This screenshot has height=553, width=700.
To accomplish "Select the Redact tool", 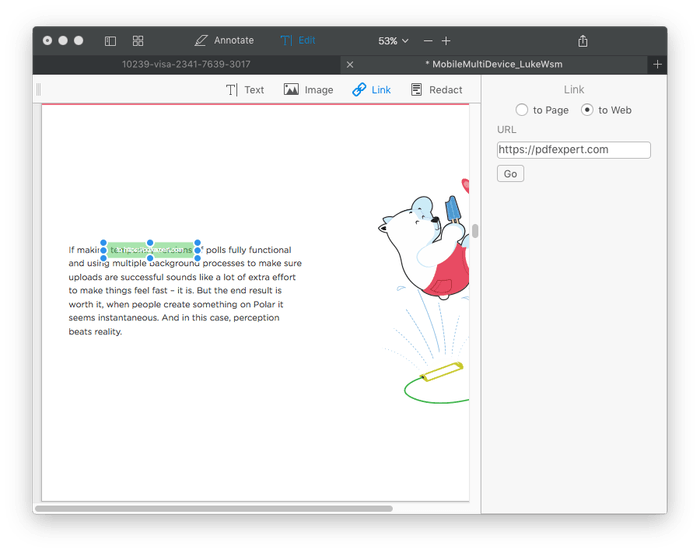I will pos(436,90).
